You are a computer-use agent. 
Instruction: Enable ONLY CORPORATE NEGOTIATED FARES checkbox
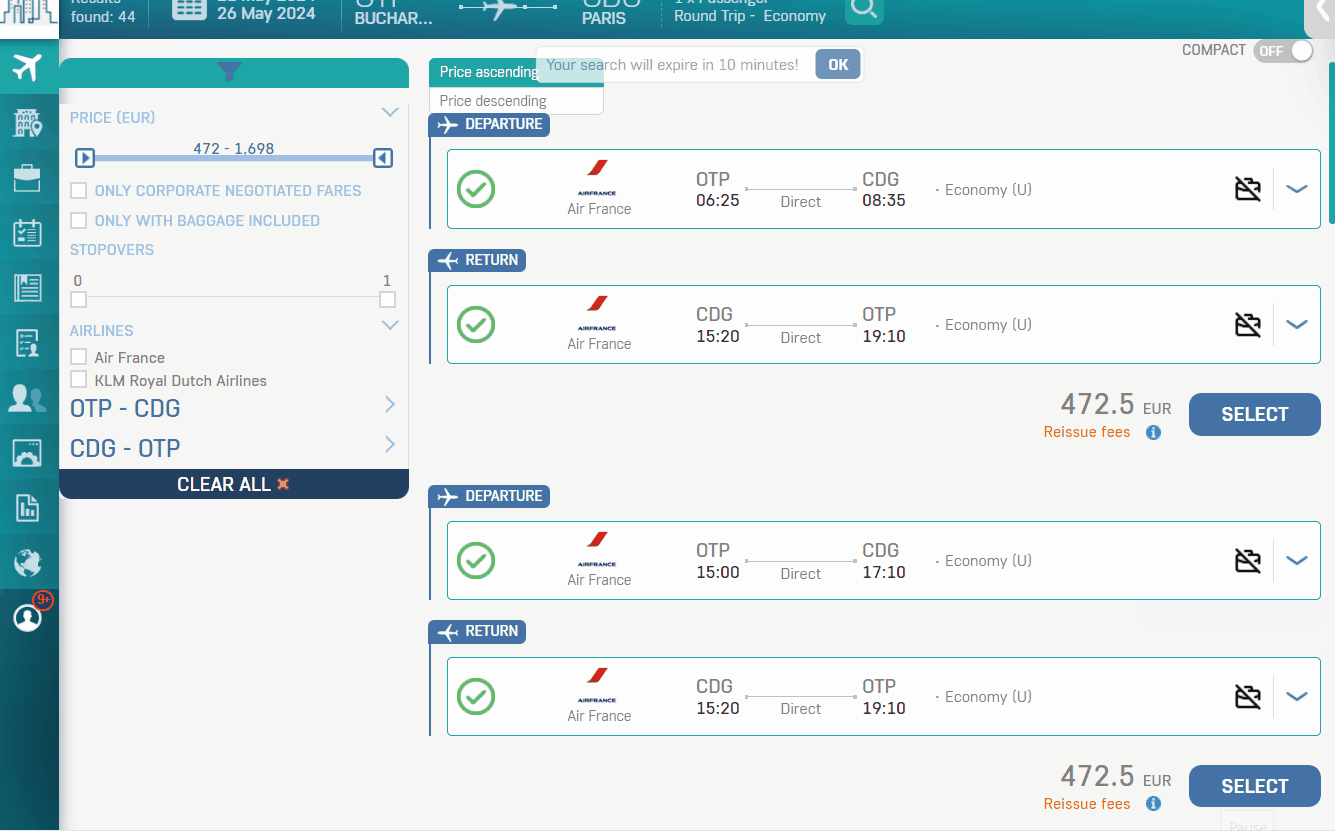pyautogui.click(x=76, y=190)
